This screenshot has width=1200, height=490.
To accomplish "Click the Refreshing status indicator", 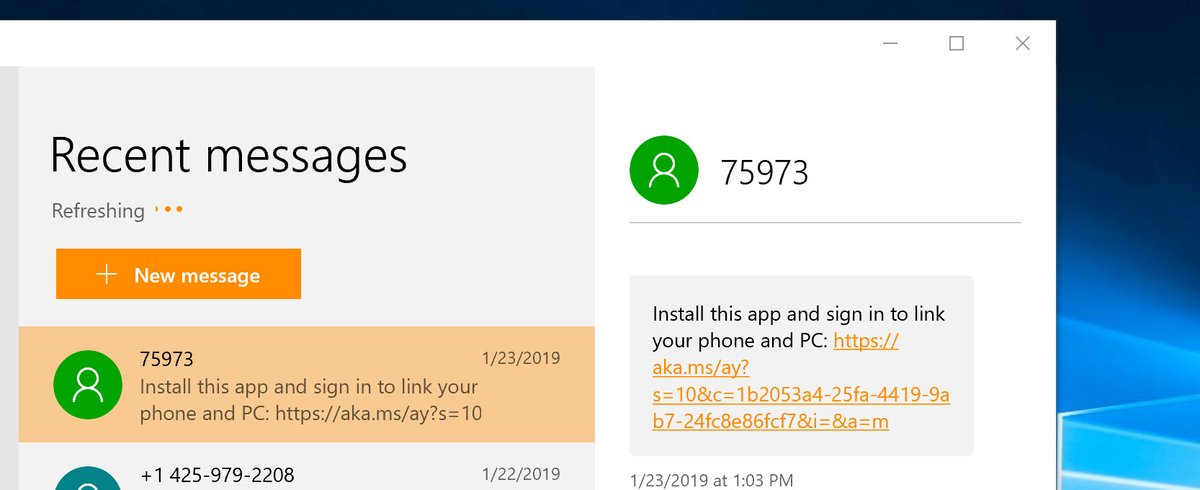I will click(x=116, y=211).
